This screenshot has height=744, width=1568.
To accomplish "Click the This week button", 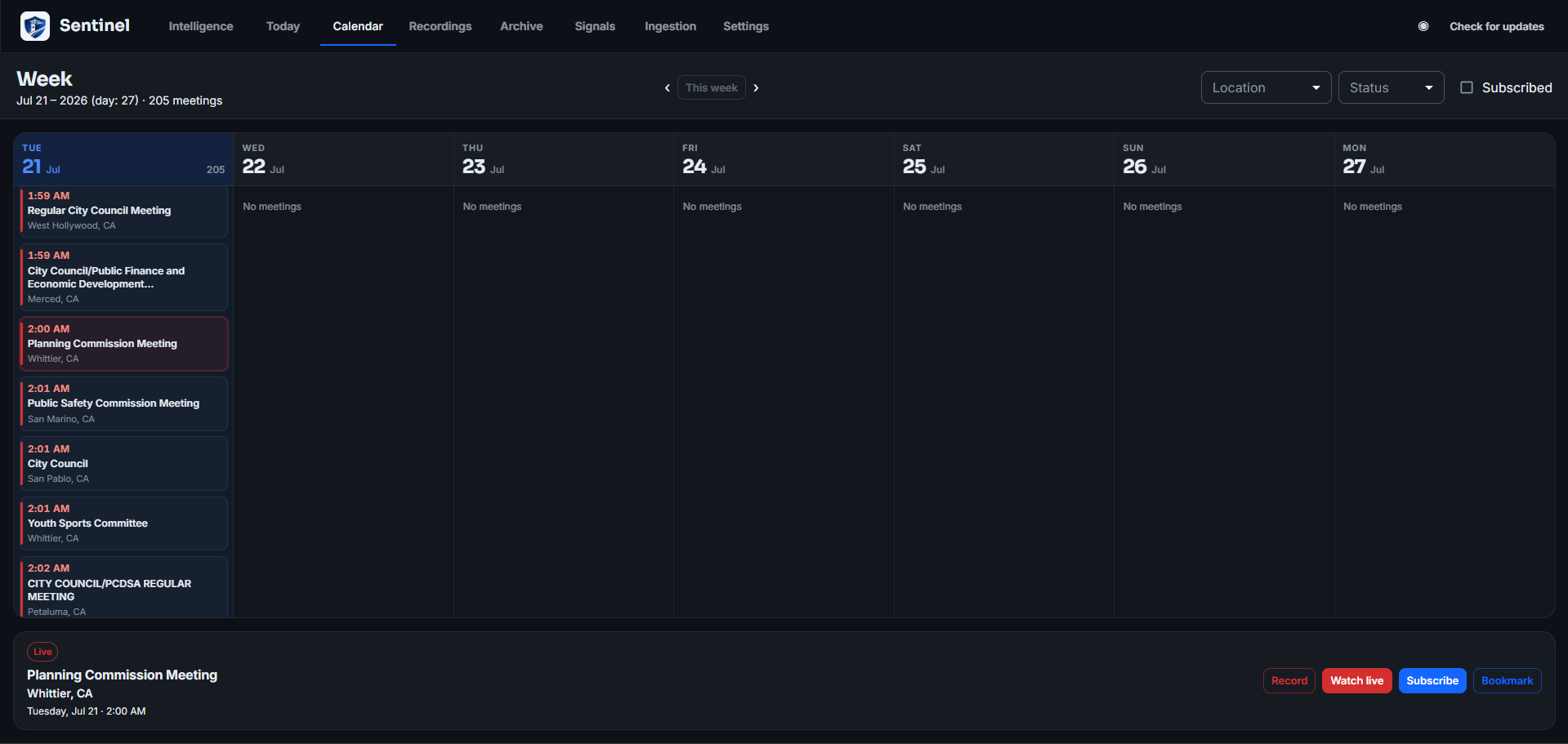I will (x=712, y=87).
